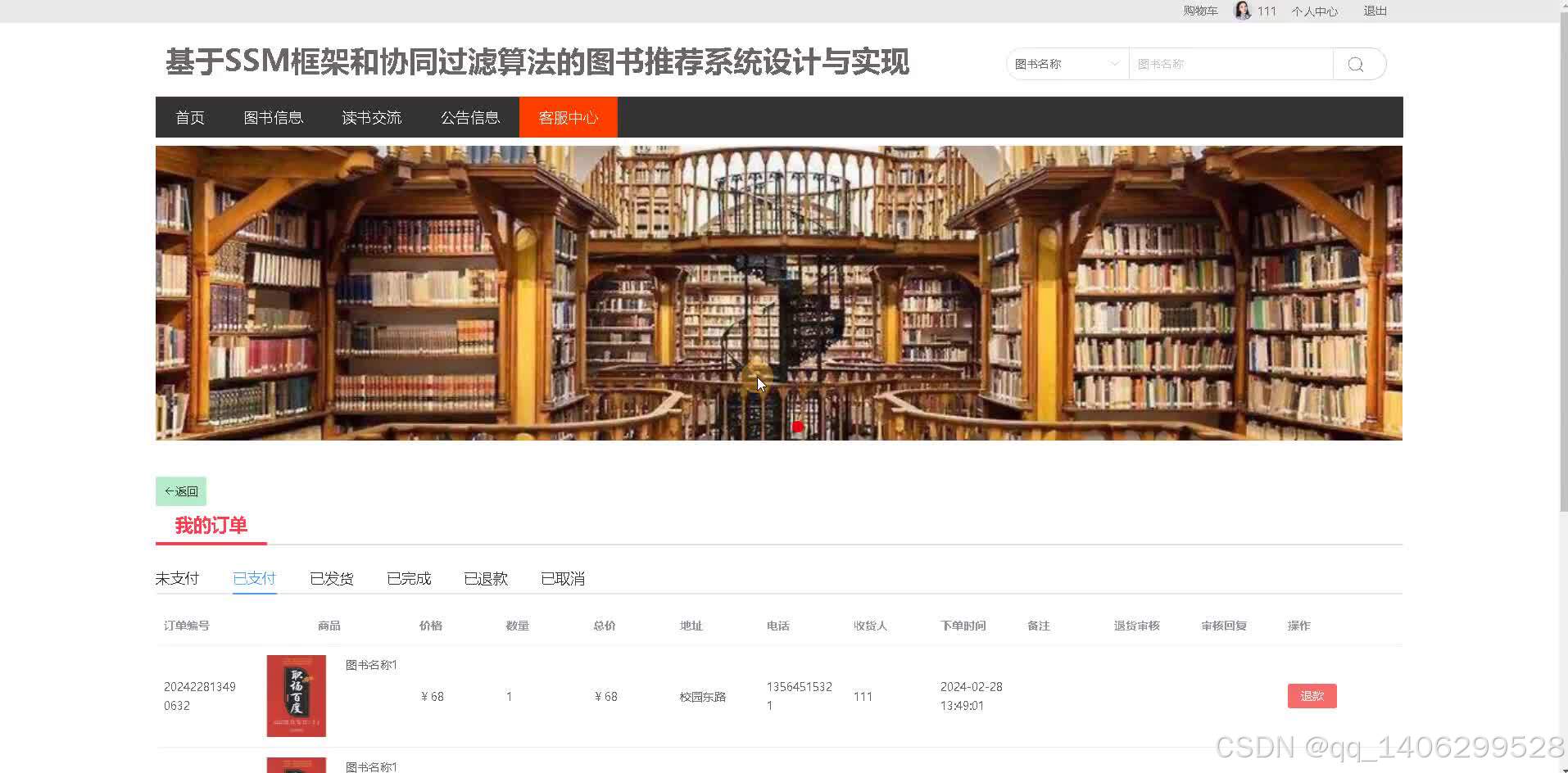Switch to the 未支付 orders tab
1568x773 pixels.
pos(177,578)
